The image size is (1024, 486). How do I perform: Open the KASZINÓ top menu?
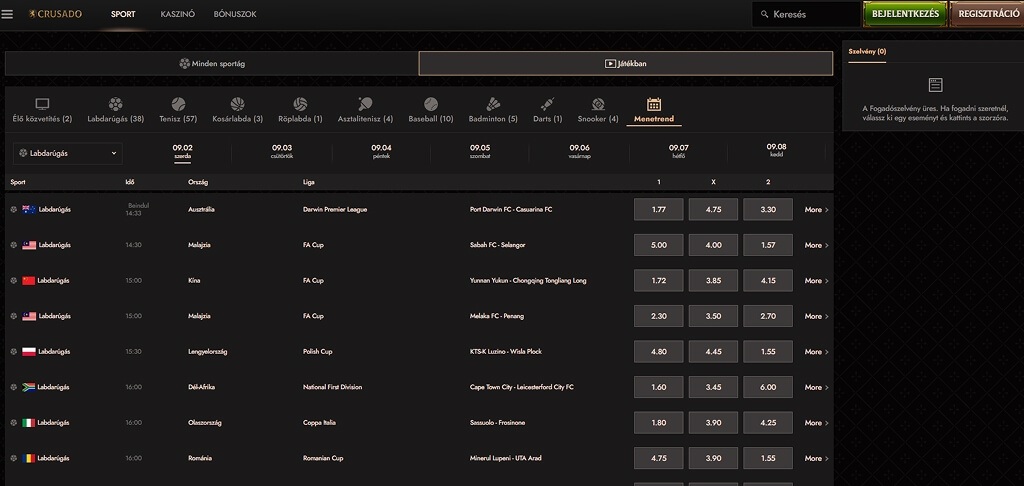click(178, 14)
